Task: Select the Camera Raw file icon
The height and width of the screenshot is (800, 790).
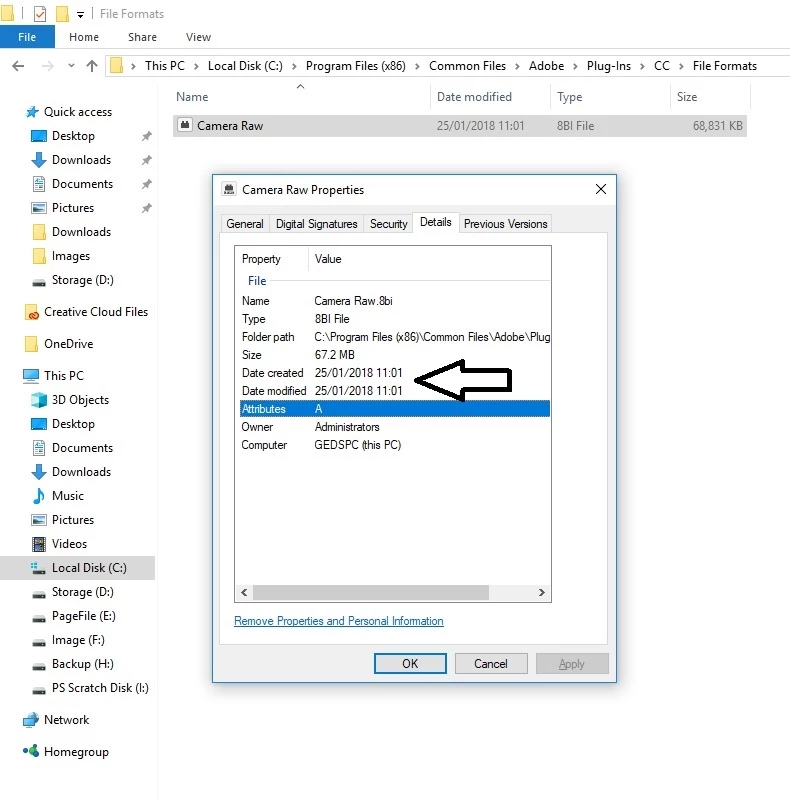Action: 185,126
